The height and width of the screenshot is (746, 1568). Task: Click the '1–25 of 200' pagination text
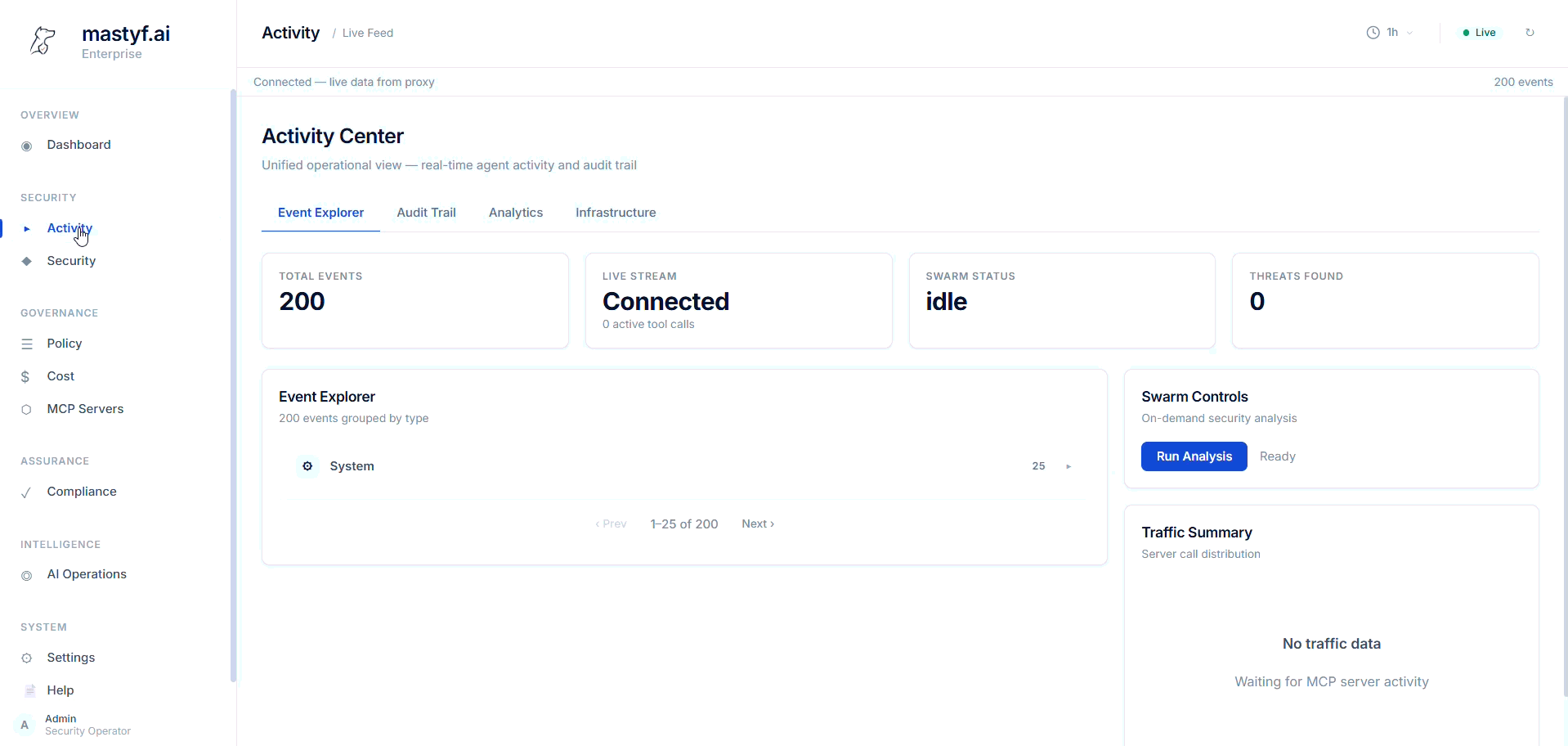(x=684, y=524)
